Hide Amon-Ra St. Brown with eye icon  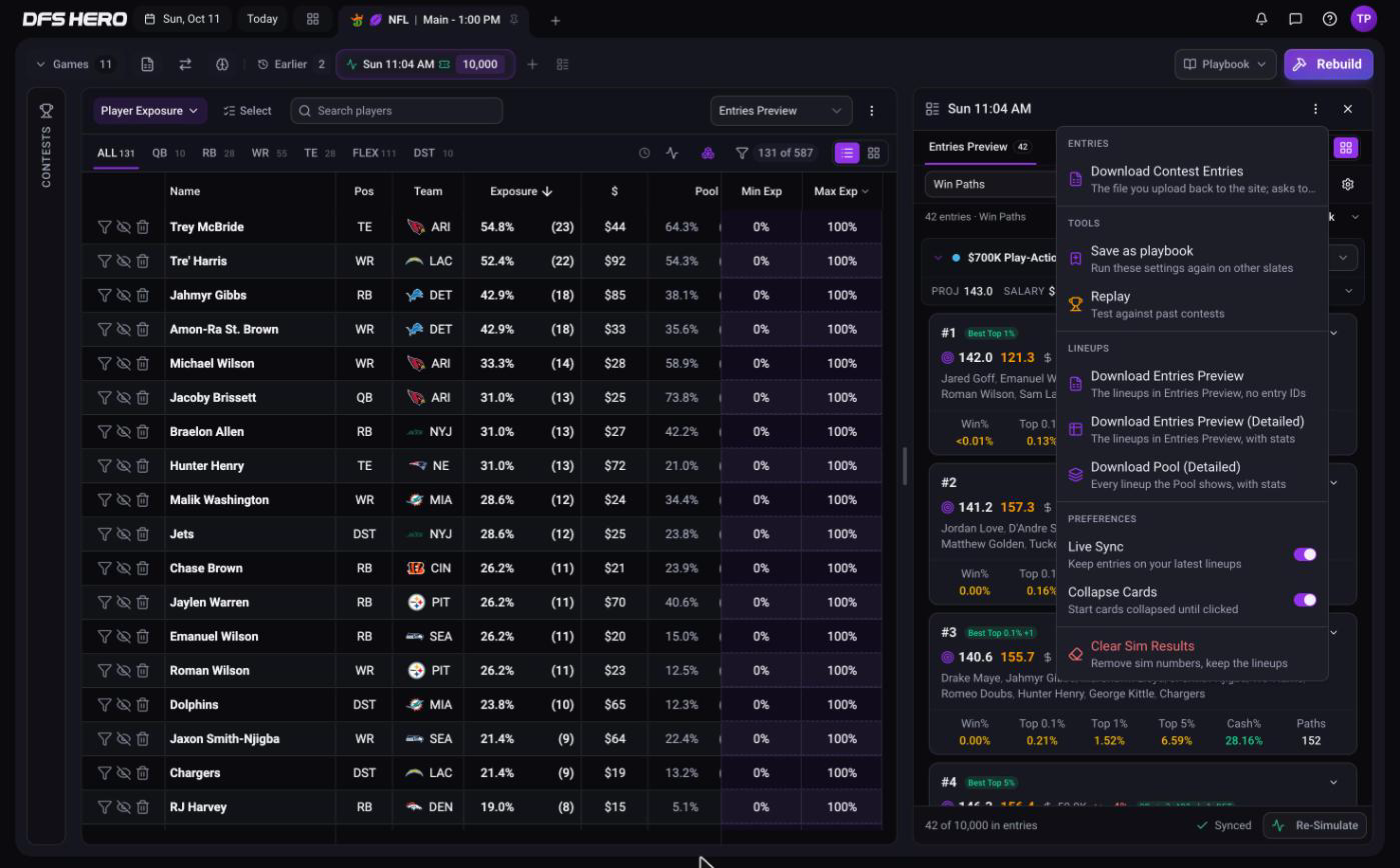[123, 329]
